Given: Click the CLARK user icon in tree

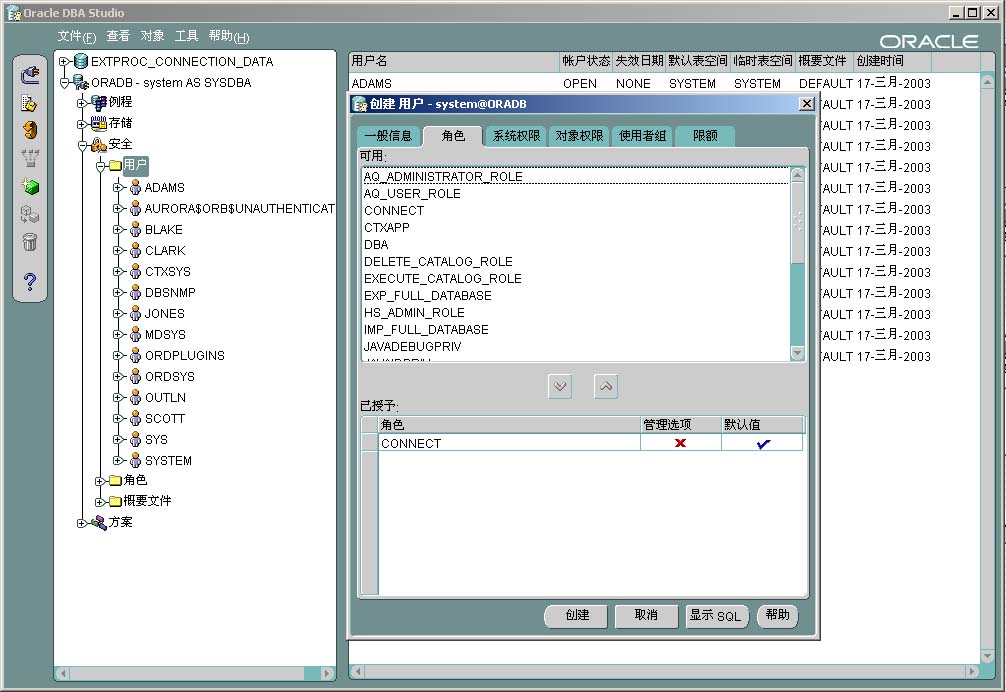Looking at the screenshot, I should 135,250.
